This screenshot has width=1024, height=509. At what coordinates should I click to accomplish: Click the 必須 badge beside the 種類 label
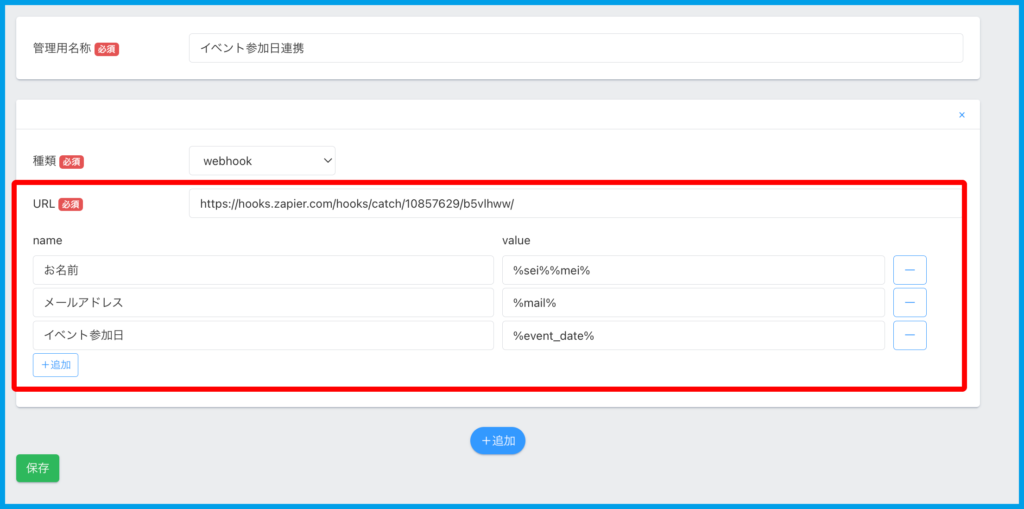(x=71, y=161)
